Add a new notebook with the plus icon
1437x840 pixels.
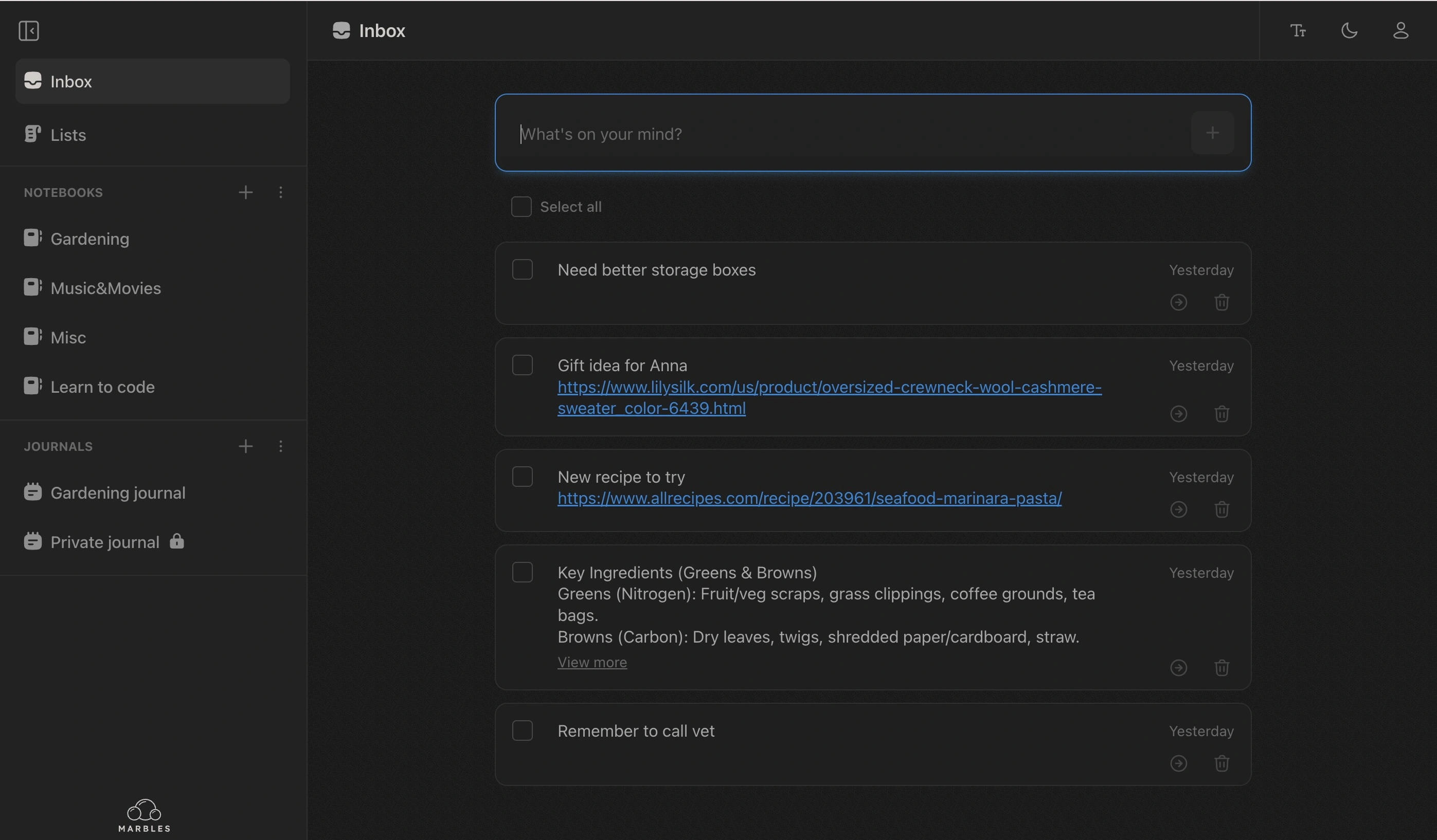point(245,193)
